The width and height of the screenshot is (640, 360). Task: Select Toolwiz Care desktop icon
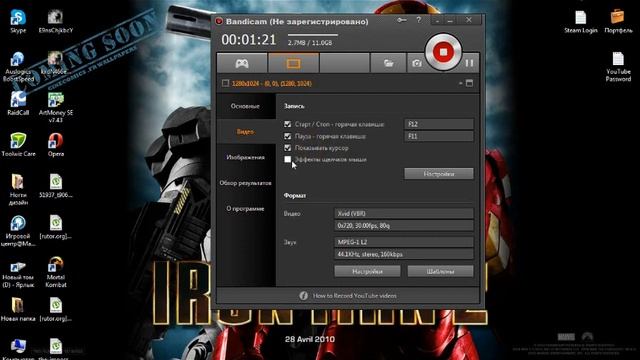pyautogui.click(x=18, y=145)
